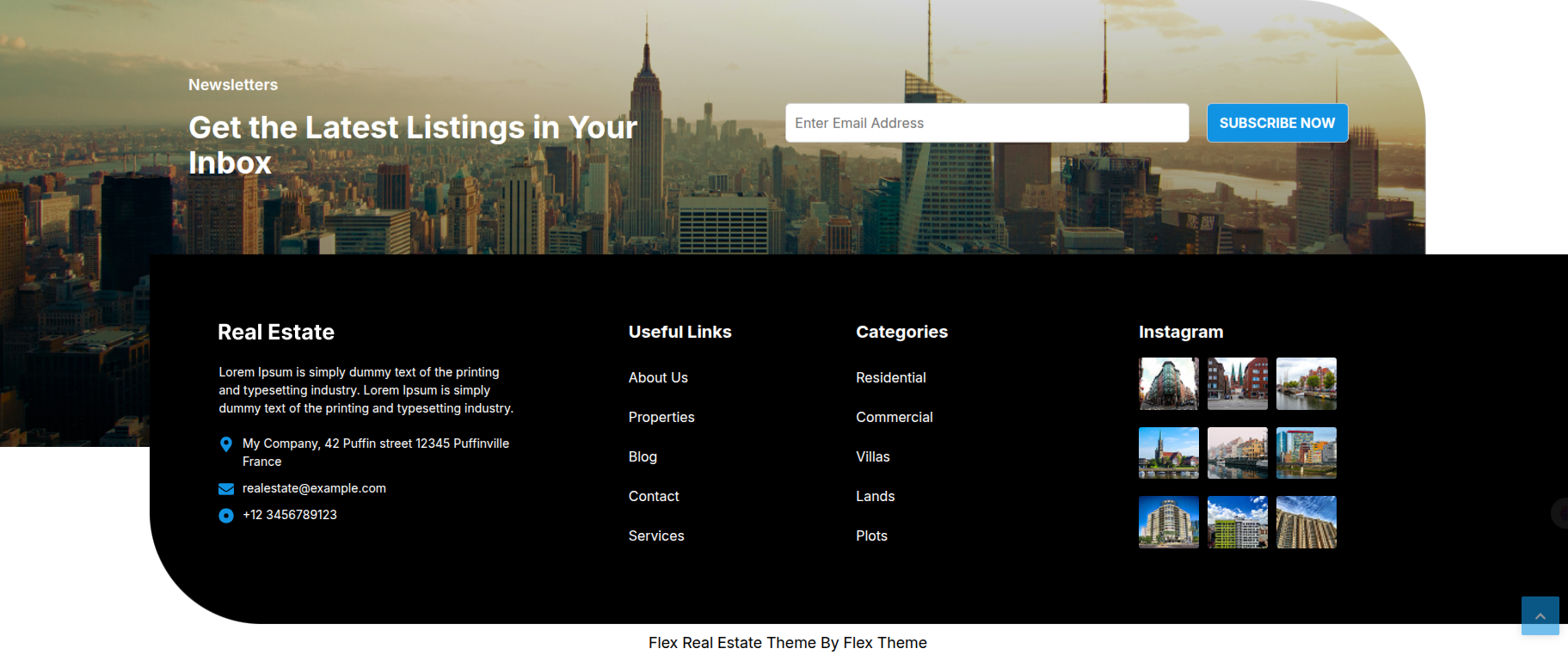Open the Contact footer link
Screen dimensions: 1568x661
654,496
